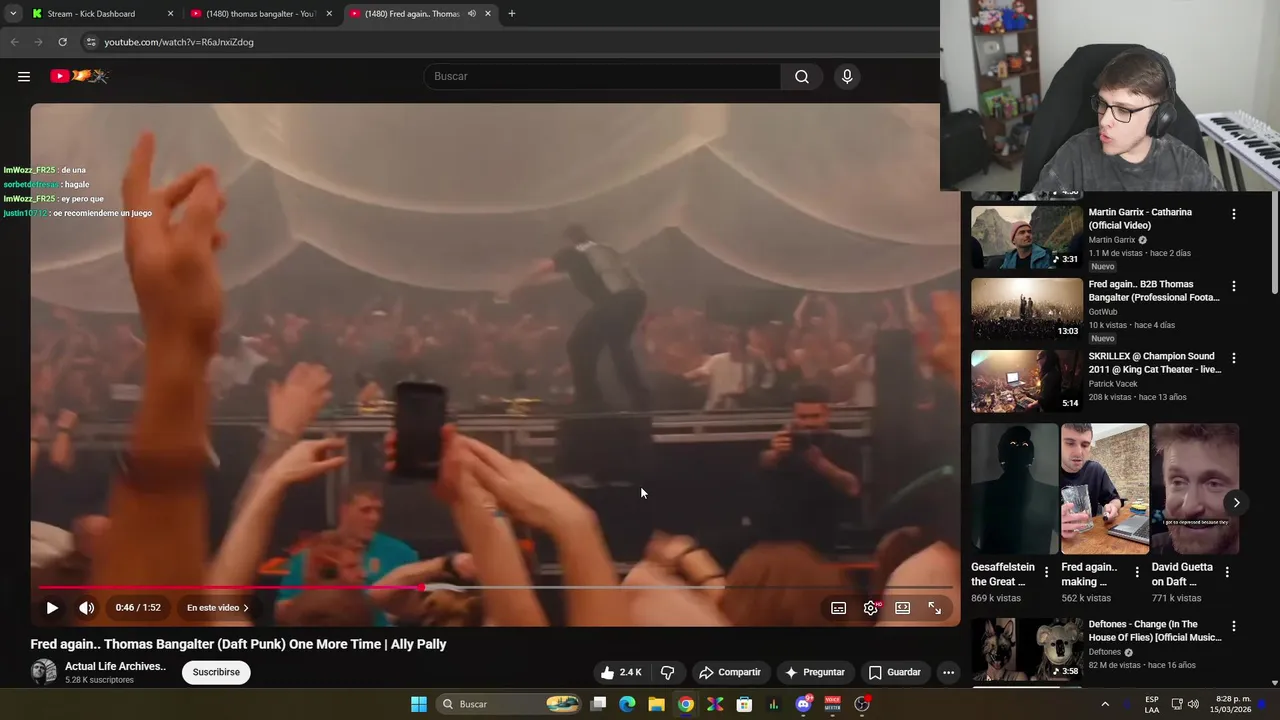This screenshot has height=720, width=1280.
Task: Open the tab search dropdown arrow
Action: pyautogui.click(x=13, y=14)
